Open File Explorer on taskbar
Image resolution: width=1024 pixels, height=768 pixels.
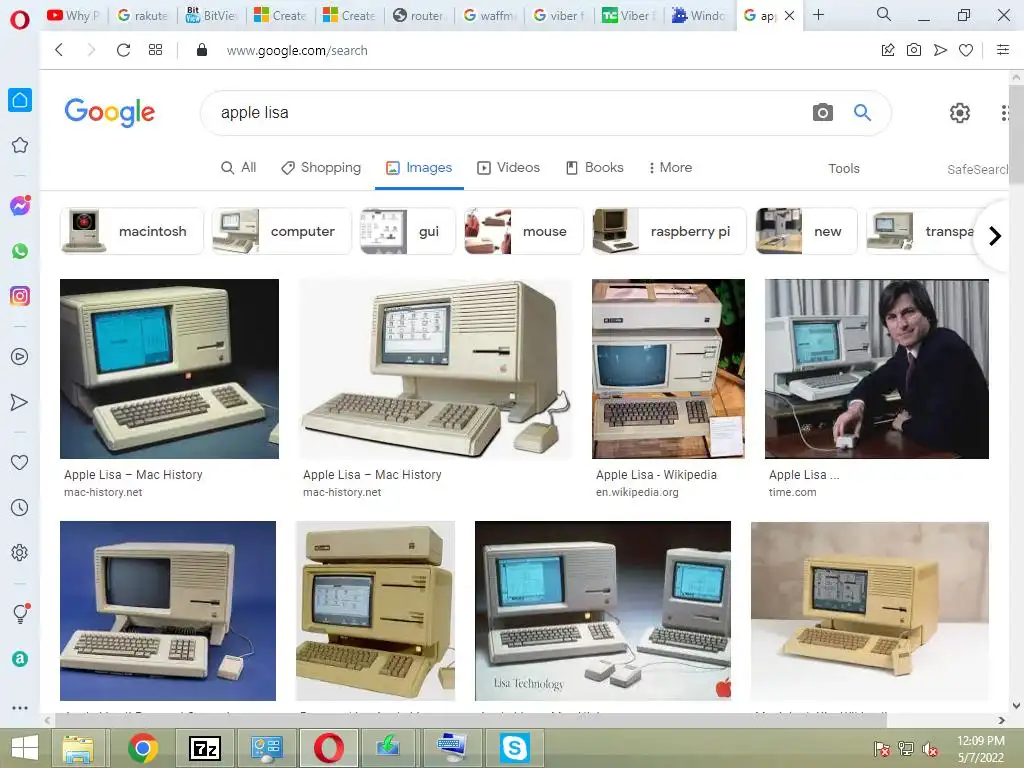click(78, 748)
